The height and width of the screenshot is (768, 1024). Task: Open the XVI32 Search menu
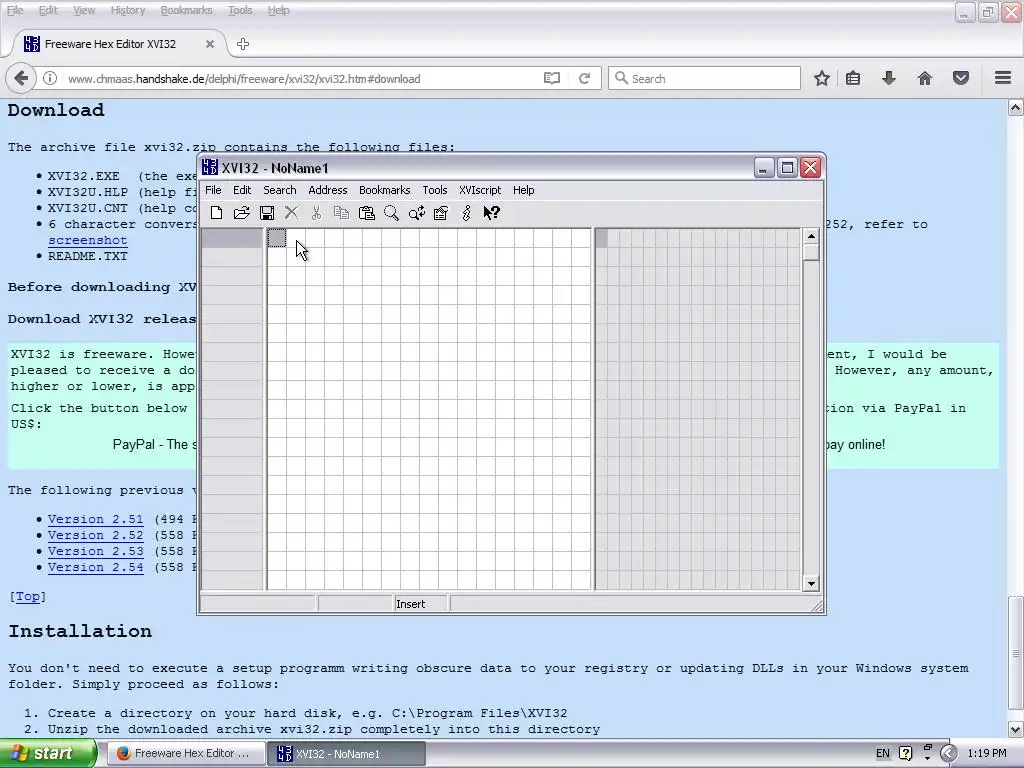click(280, 190)
